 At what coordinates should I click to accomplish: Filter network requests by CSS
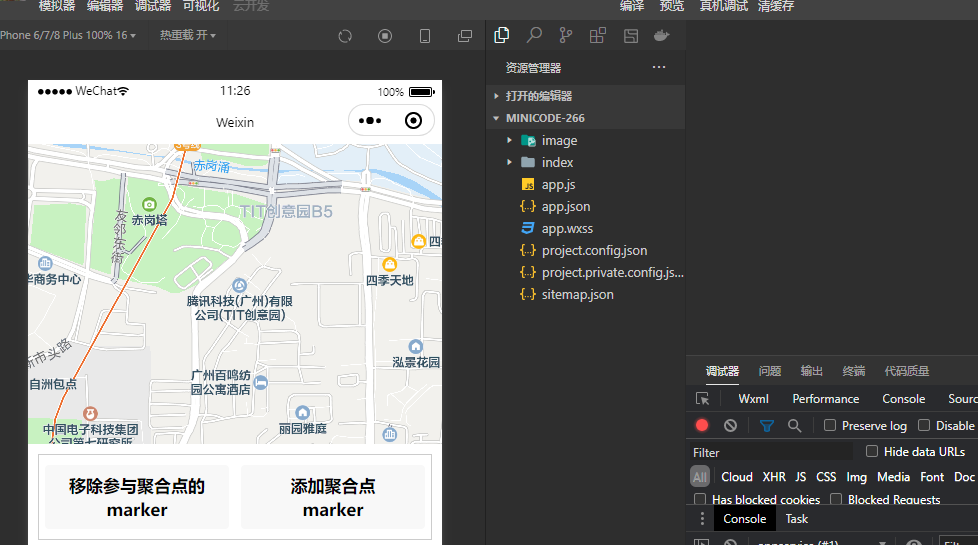[x=826, y=476]
